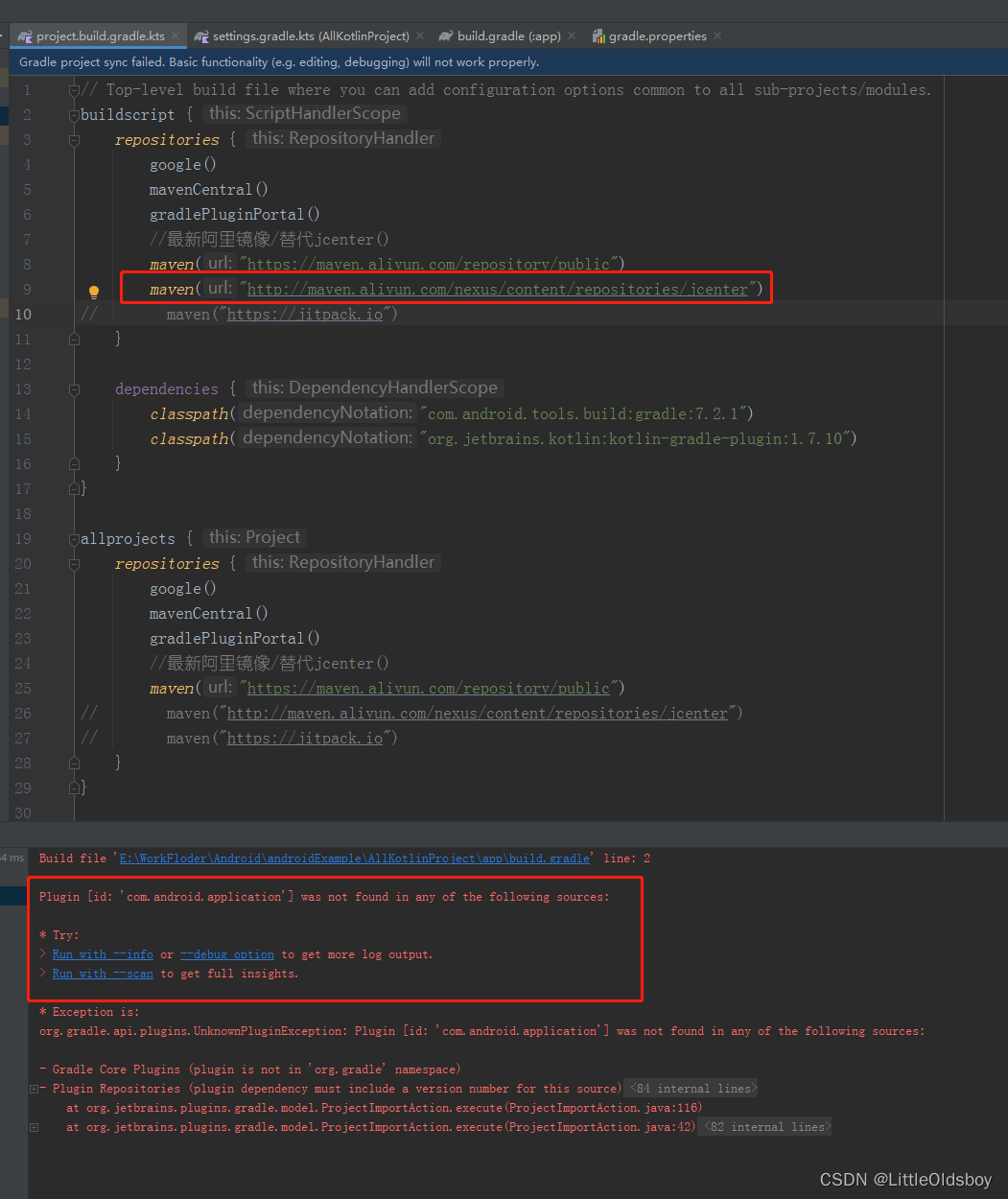1008x1199 pixels.
Task: Click the 'Gradle Core Plugins' output line
Action: tap(250, 1070)
